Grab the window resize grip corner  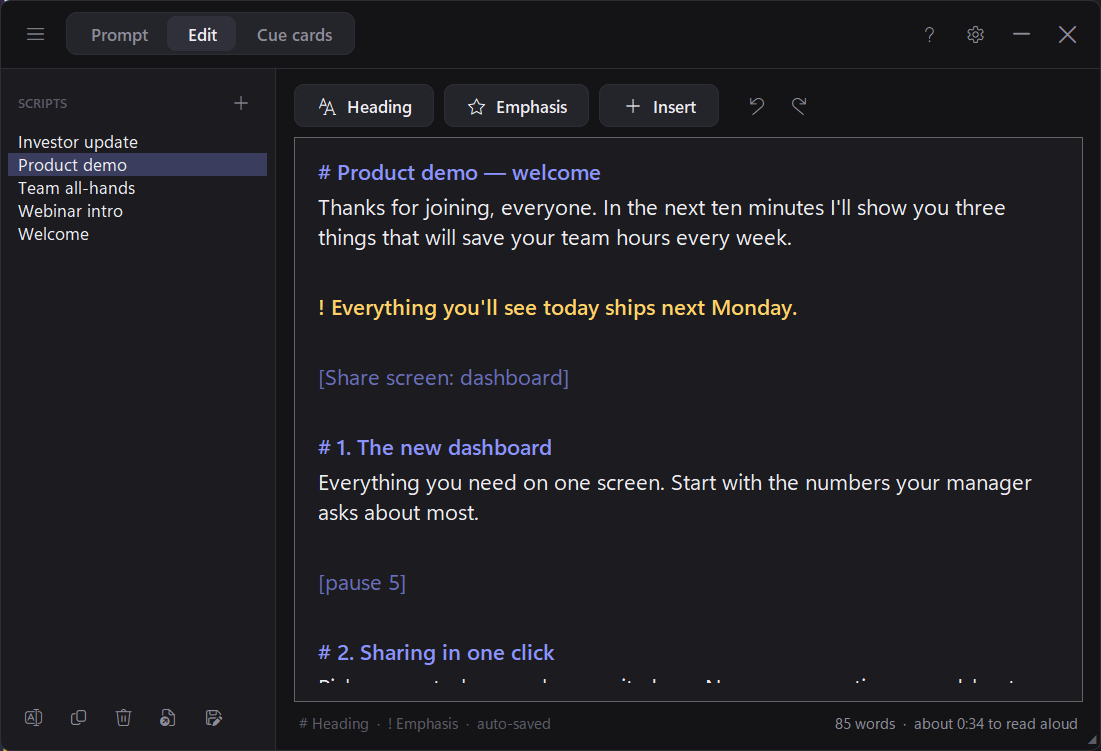(x=1093, y=741)
